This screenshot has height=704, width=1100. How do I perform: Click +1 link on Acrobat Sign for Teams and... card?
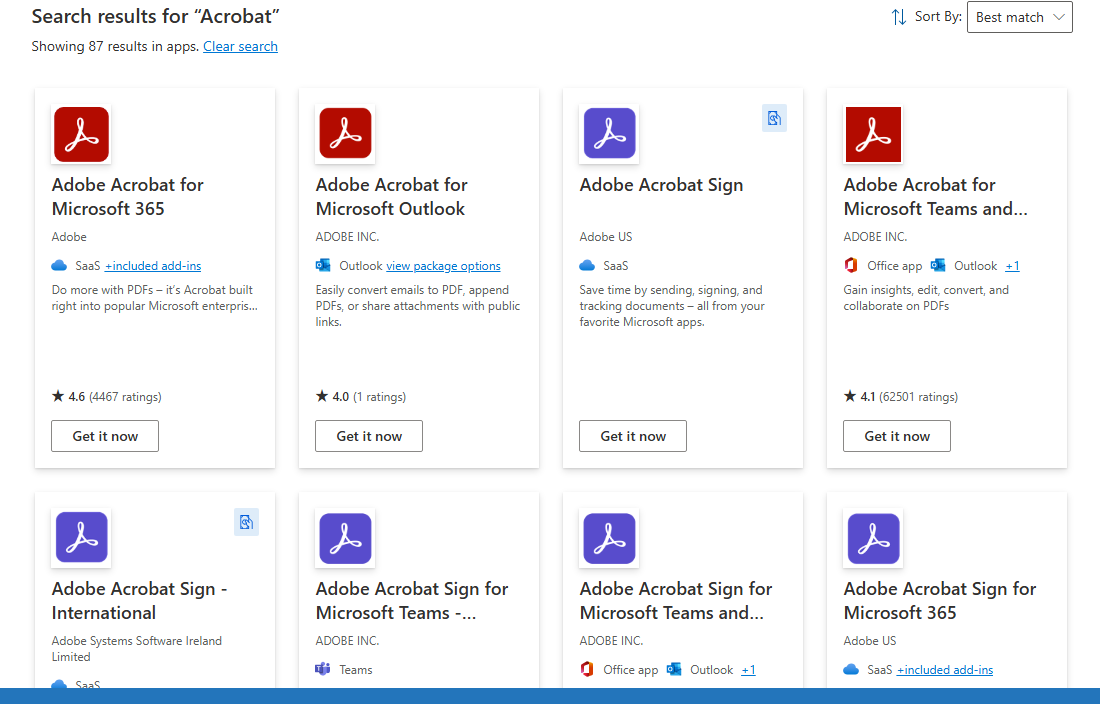tap(749, 670)
